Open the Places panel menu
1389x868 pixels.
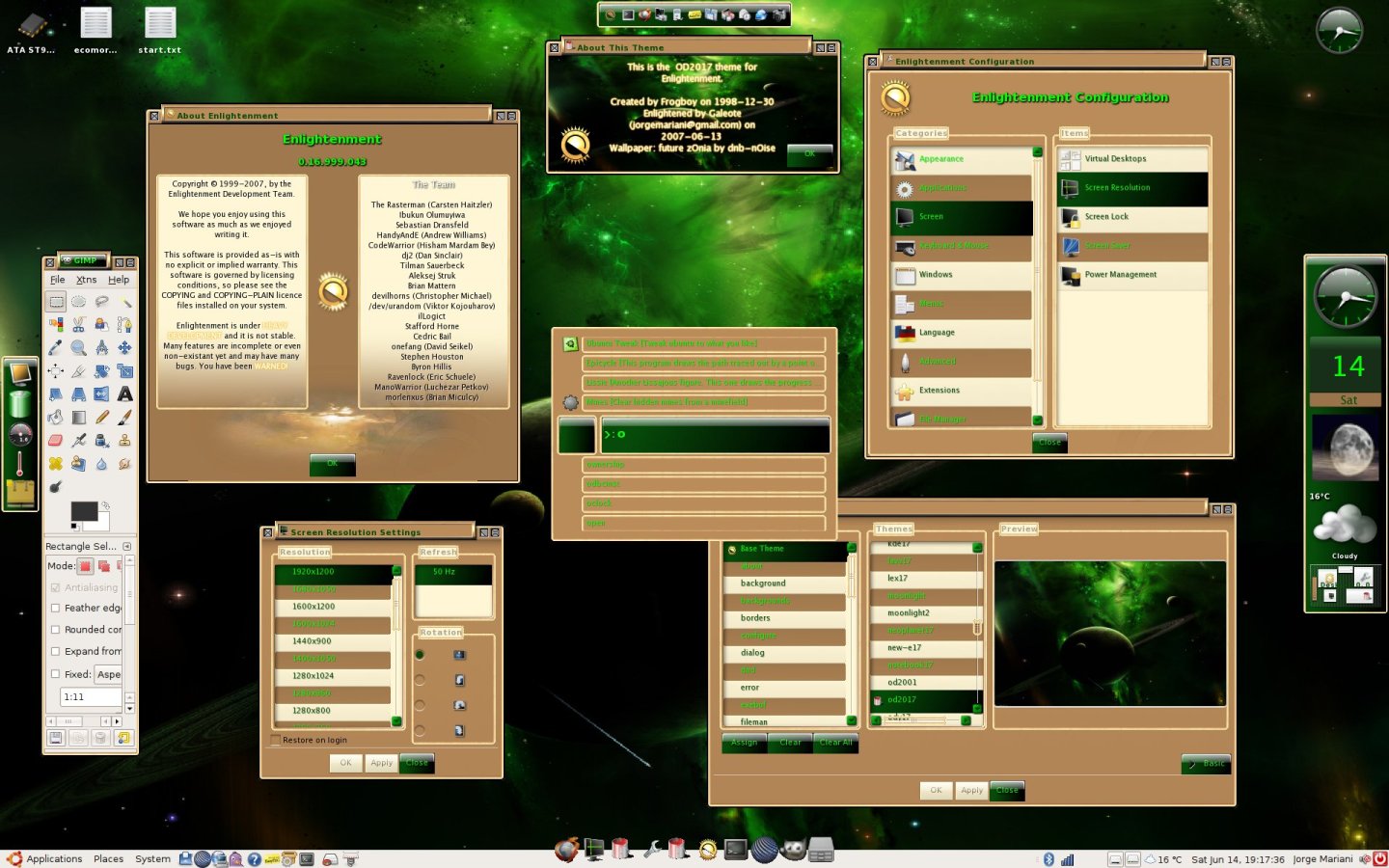click(x=108, y=858)
